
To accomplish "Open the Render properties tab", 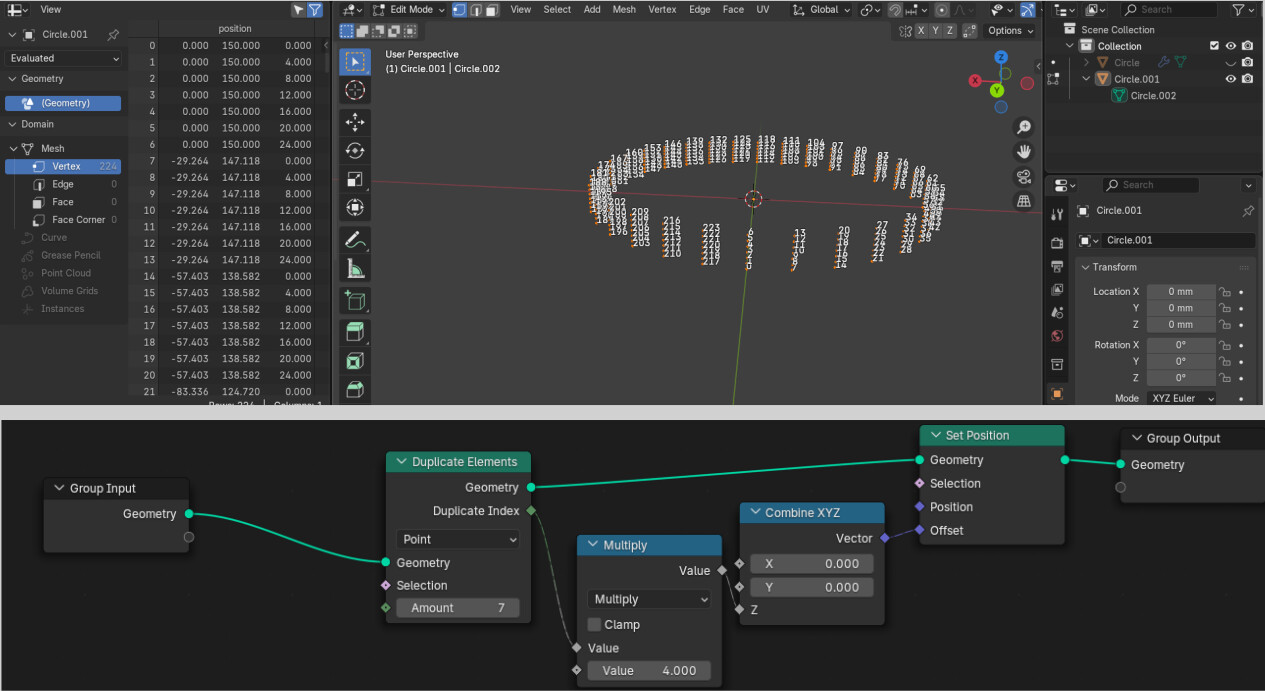I will tap(1057, 243).
